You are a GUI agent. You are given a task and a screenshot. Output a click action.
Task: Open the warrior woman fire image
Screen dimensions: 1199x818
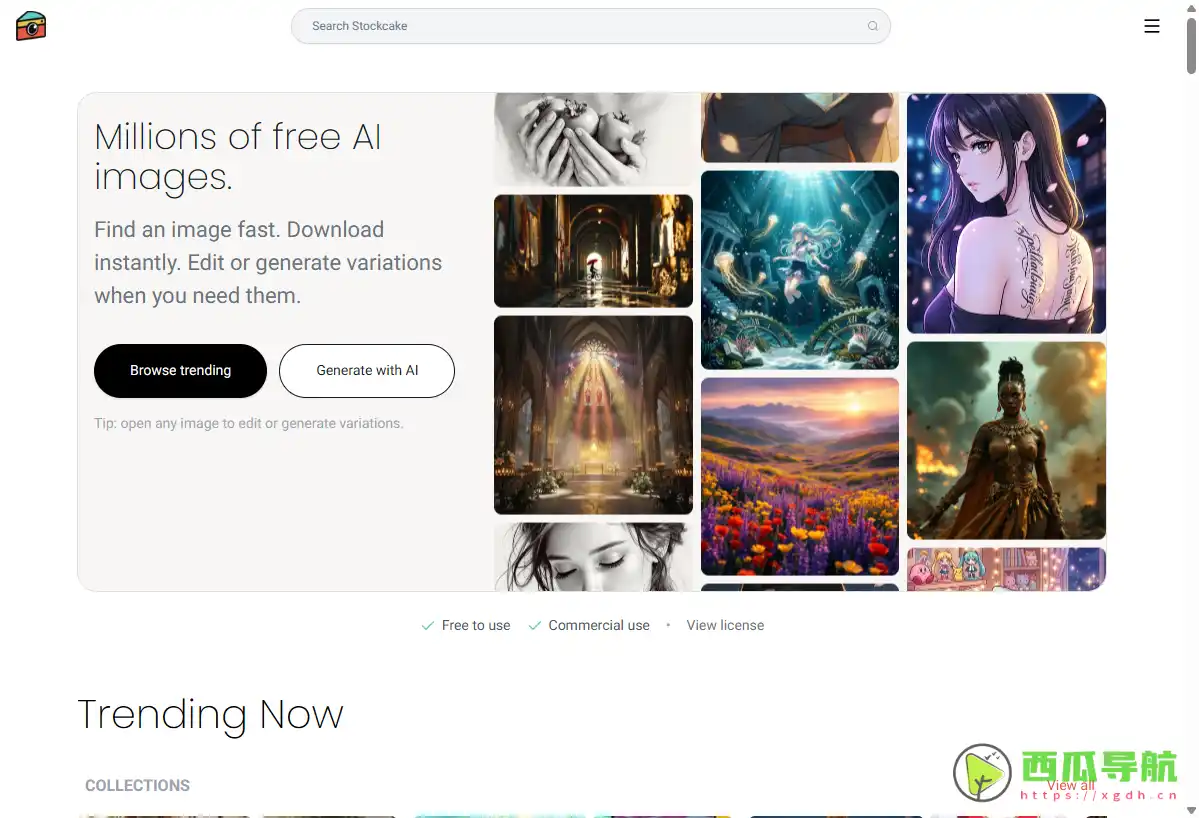(x=1006, y=440)
